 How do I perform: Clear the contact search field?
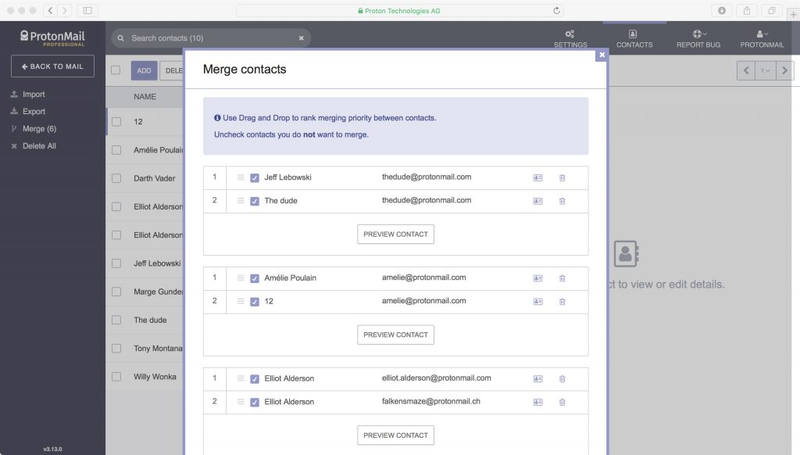coord(301,38)
